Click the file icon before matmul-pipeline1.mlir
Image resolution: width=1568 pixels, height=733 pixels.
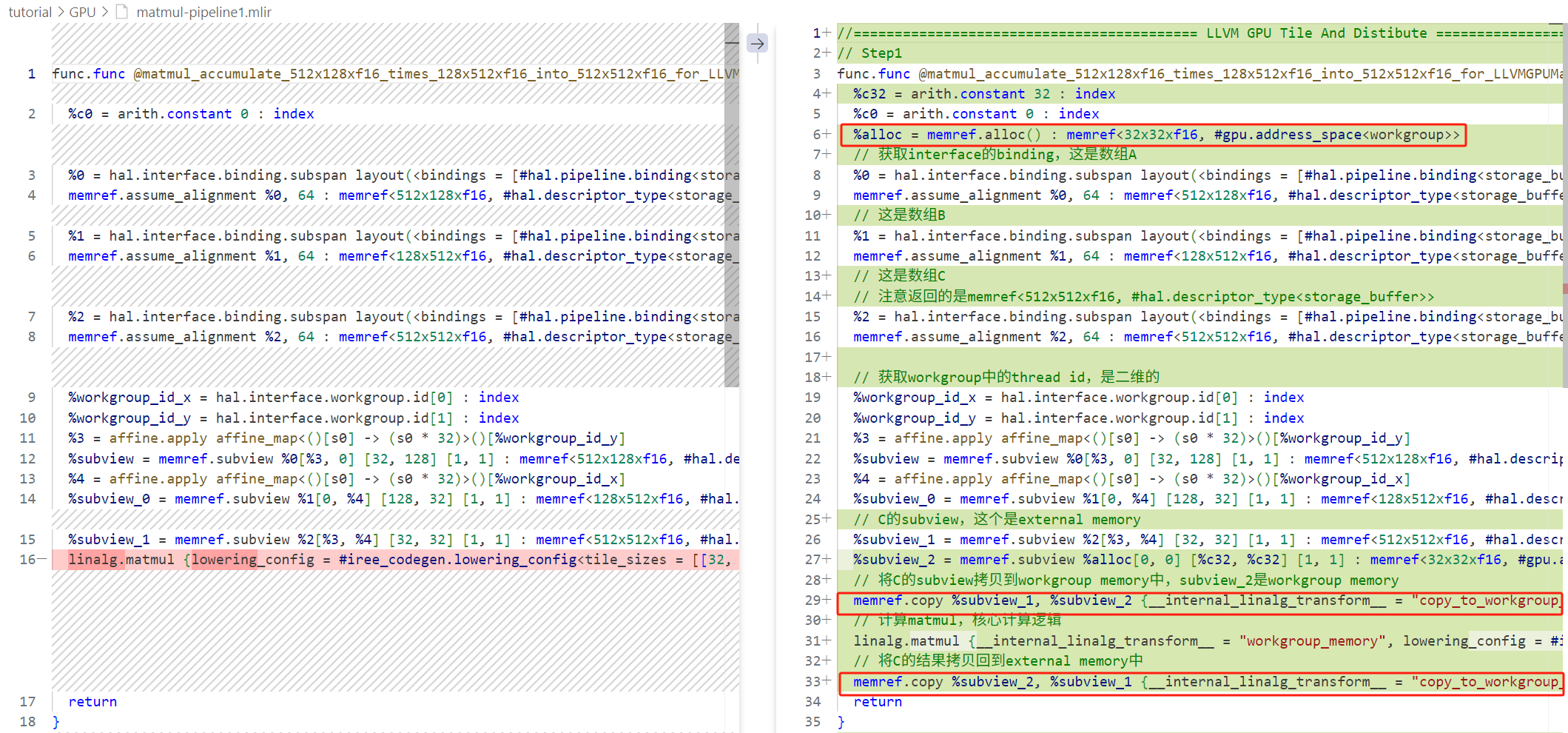pos(122,12)
